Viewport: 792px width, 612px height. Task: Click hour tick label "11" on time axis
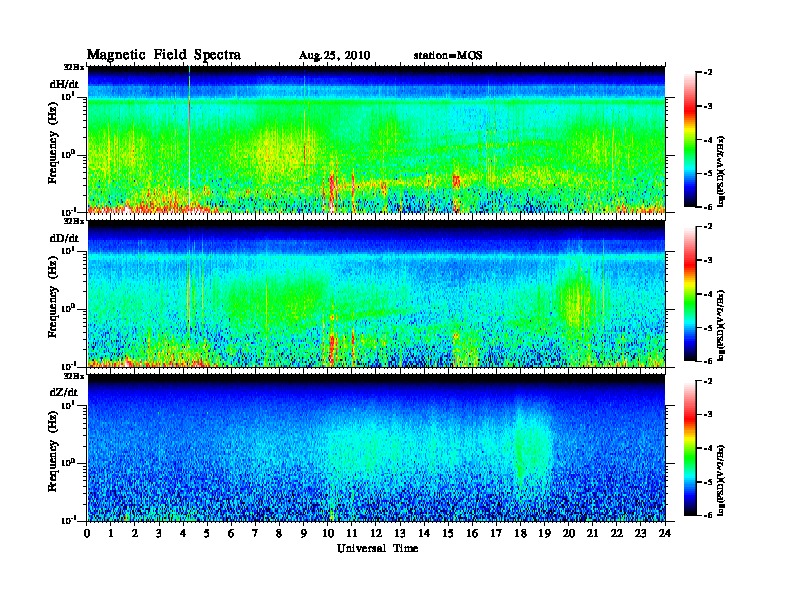[x=352, y=533]
